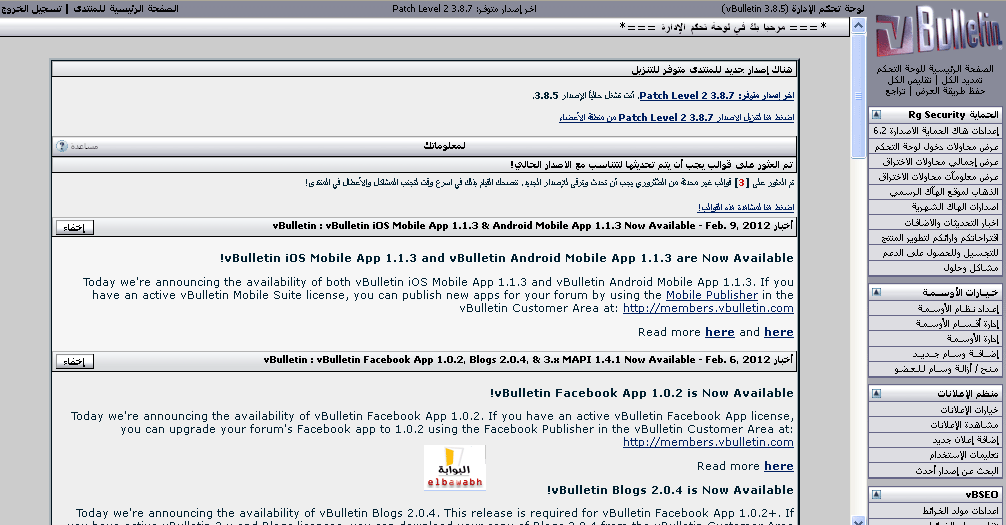Click first 'here' link in mobile app news
This screenshot has width=1006, height=525.
tap(720, 332)
